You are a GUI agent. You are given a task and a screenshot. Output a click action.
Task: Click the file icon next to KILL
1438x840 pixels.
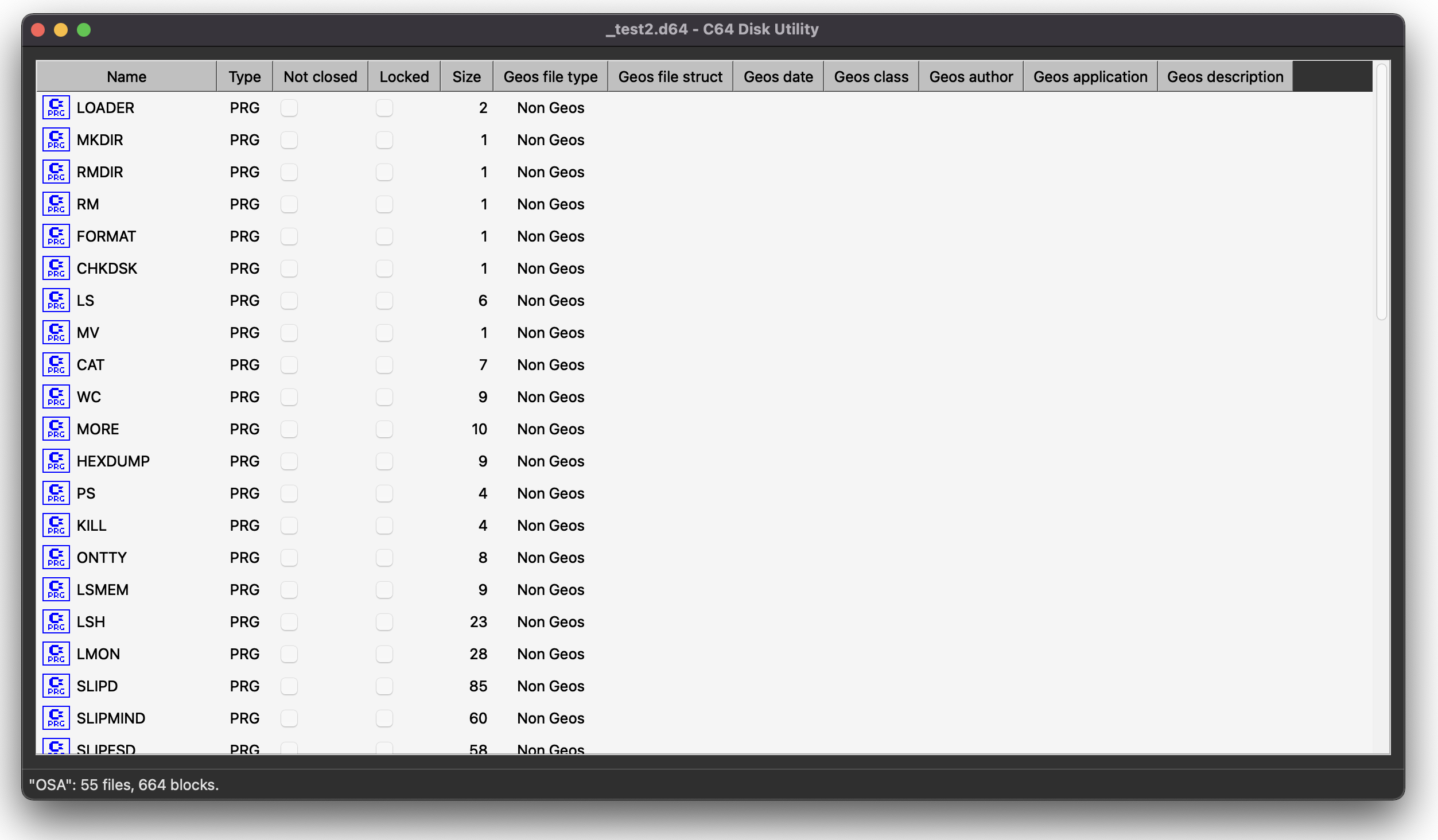[56, 526]
